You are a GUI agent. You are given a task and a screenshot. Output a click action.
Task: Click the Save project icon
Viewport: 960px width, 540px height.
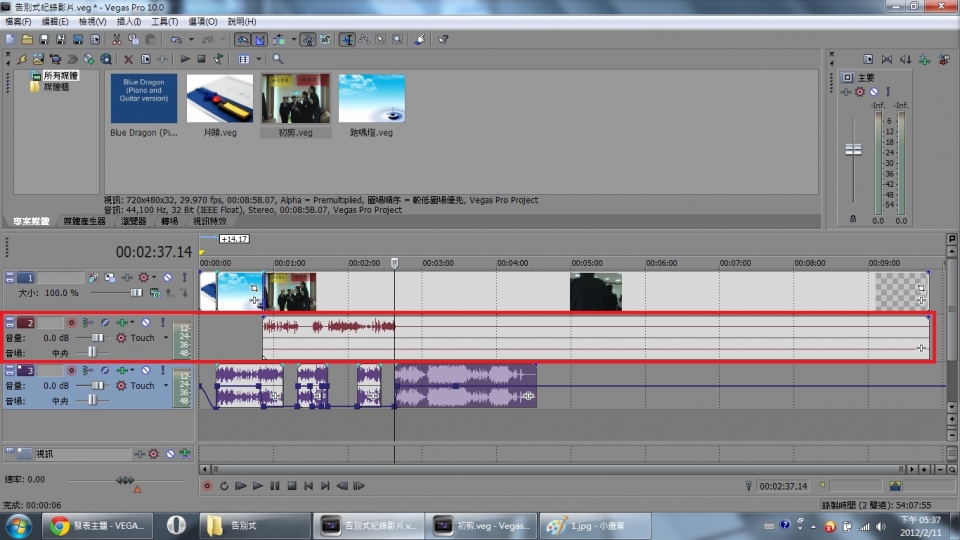pos(45,40)
